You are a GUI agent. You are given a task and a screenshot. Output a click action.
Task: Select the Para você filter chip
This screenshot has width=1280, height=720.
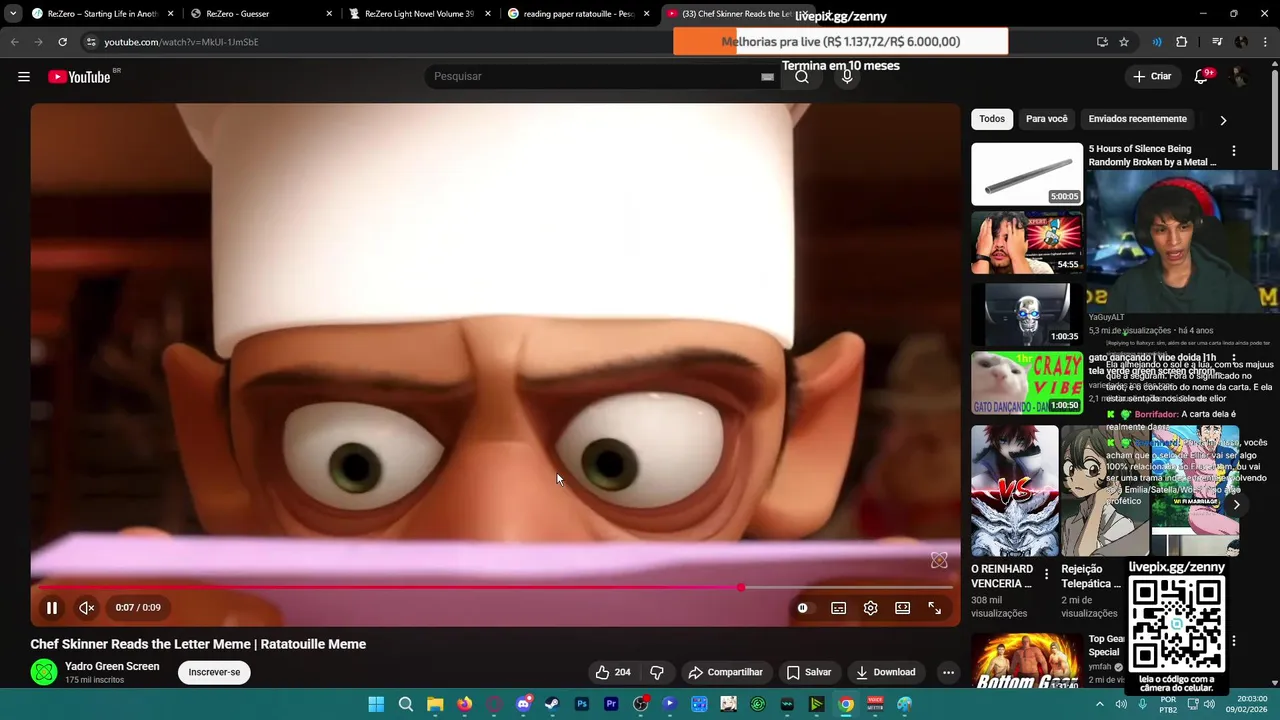1046,119
